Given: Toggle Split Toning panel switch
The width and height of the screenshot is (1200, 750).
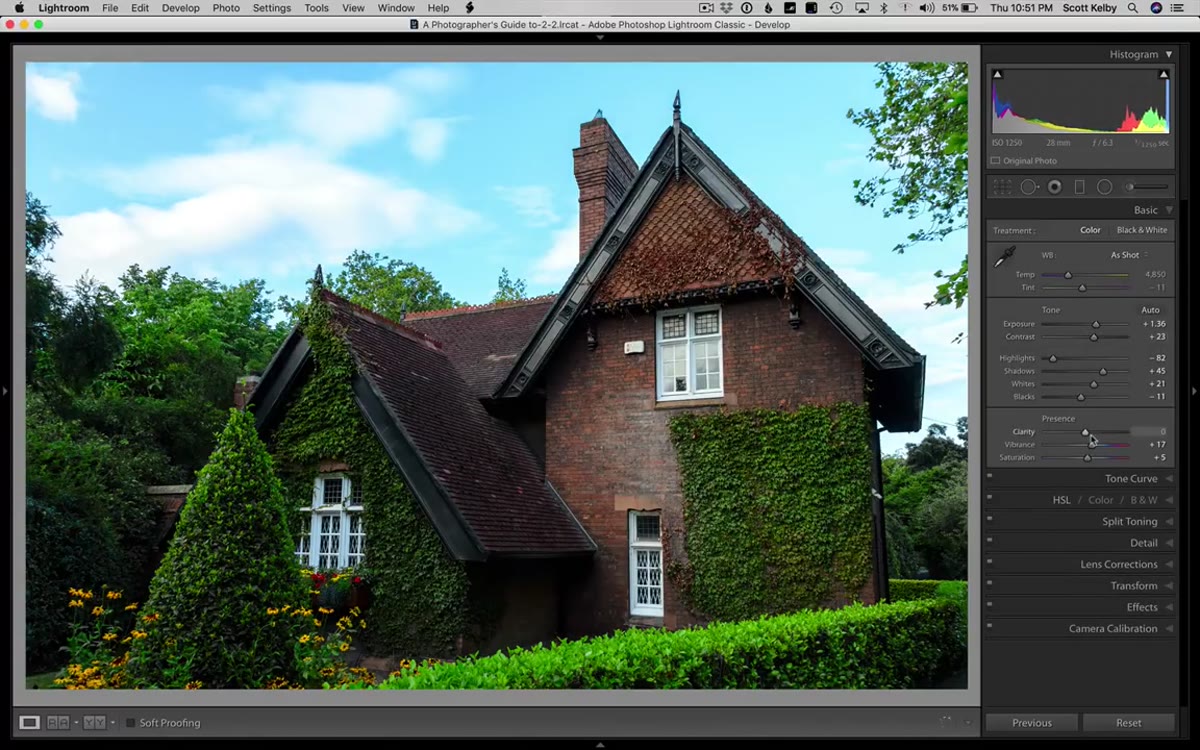Looking at the screenshot, I should 989,520.
